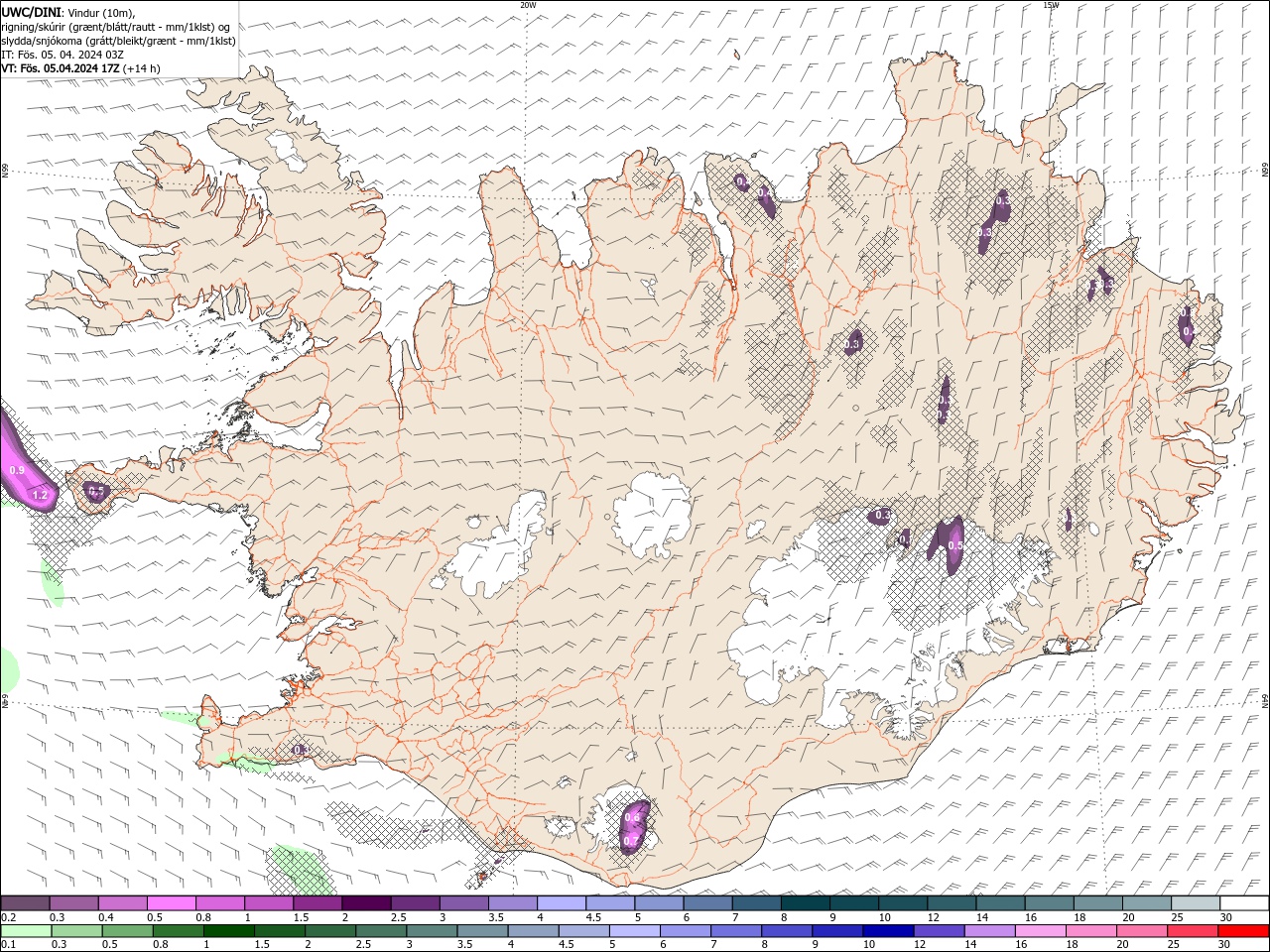Screen dimensions: 1270x952
Task: Click the 0.6 value on the southern glacier
Action: [632, 818]
